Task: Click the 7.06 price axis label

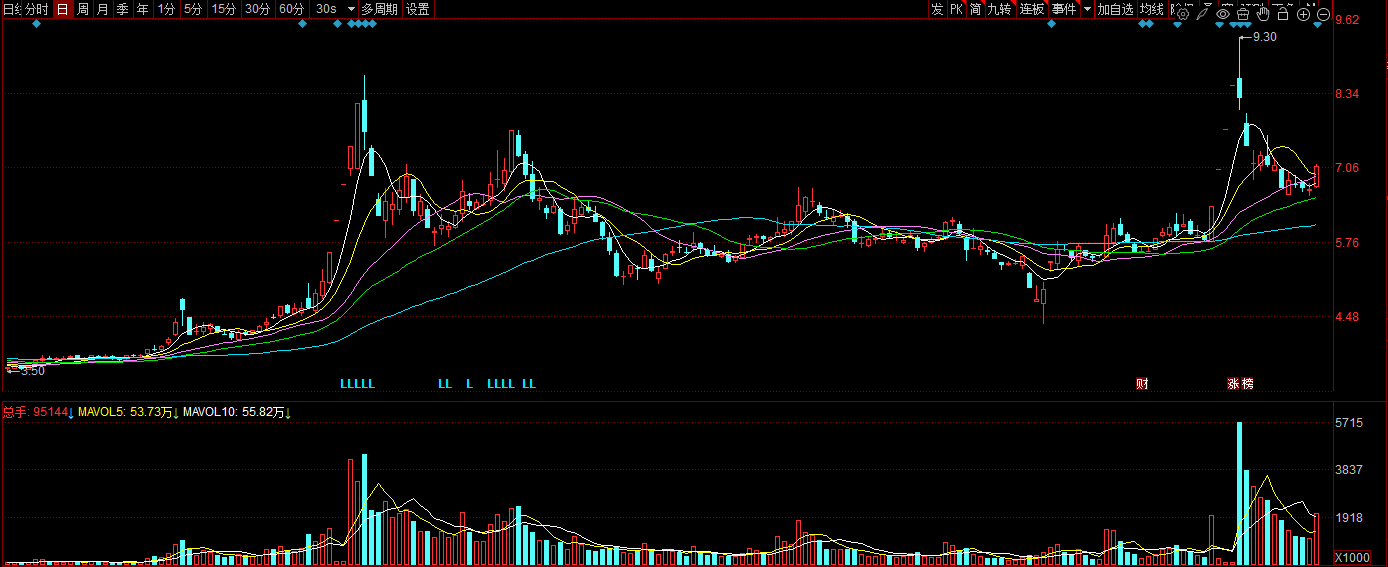Action: point(1346,168)
